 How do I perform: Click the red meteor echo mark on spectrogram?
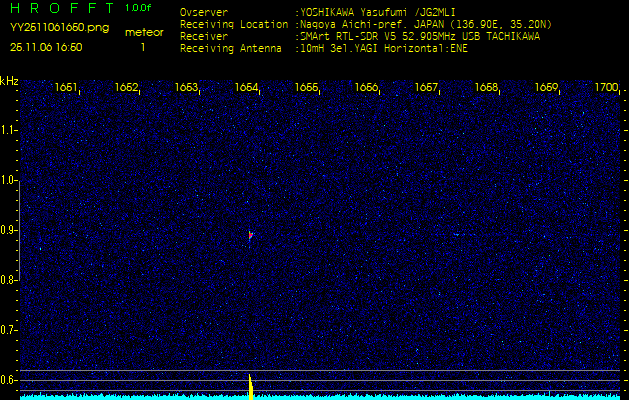(250, 235)
